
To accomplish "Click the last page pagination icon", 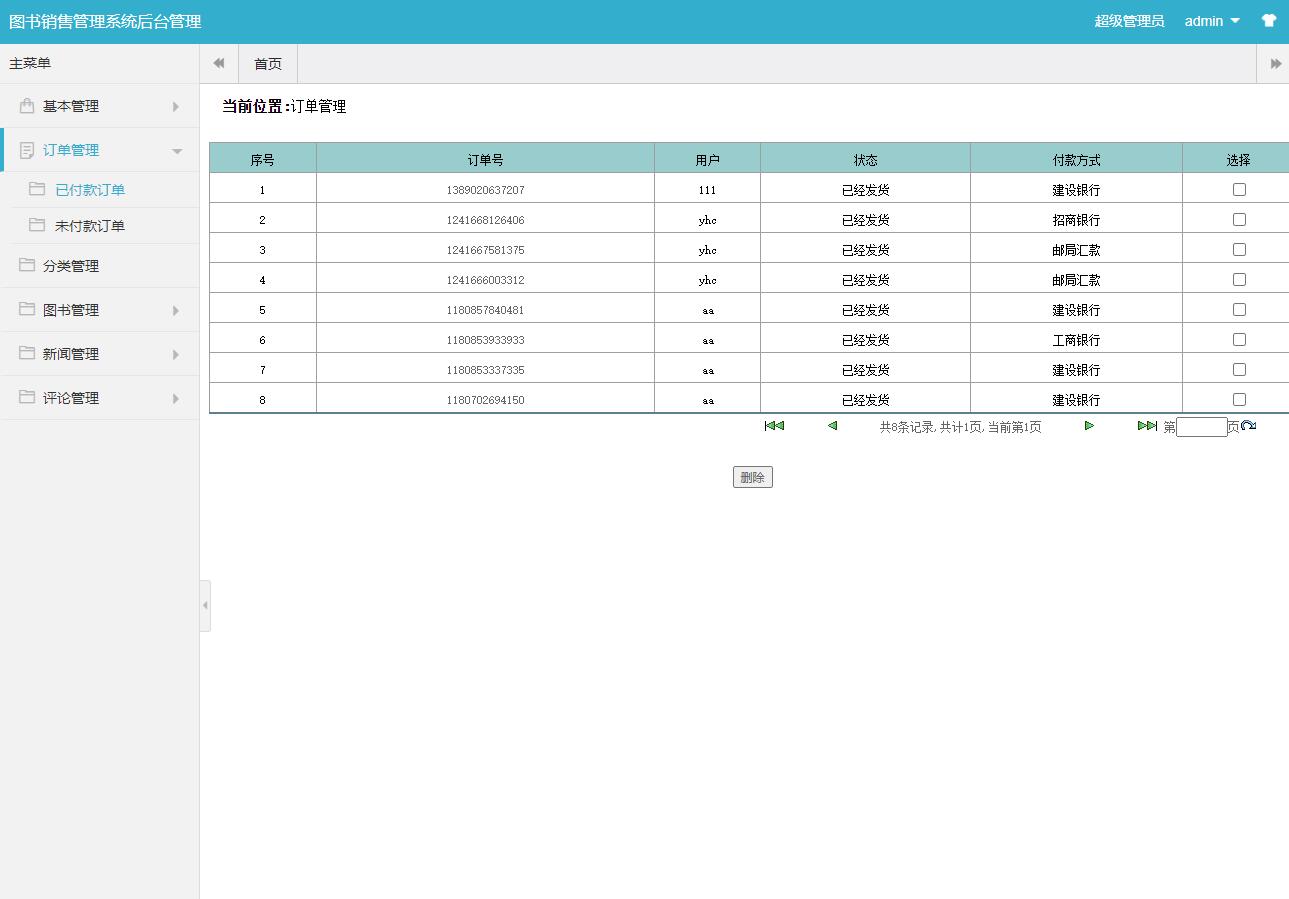I will click(1146, 425).
